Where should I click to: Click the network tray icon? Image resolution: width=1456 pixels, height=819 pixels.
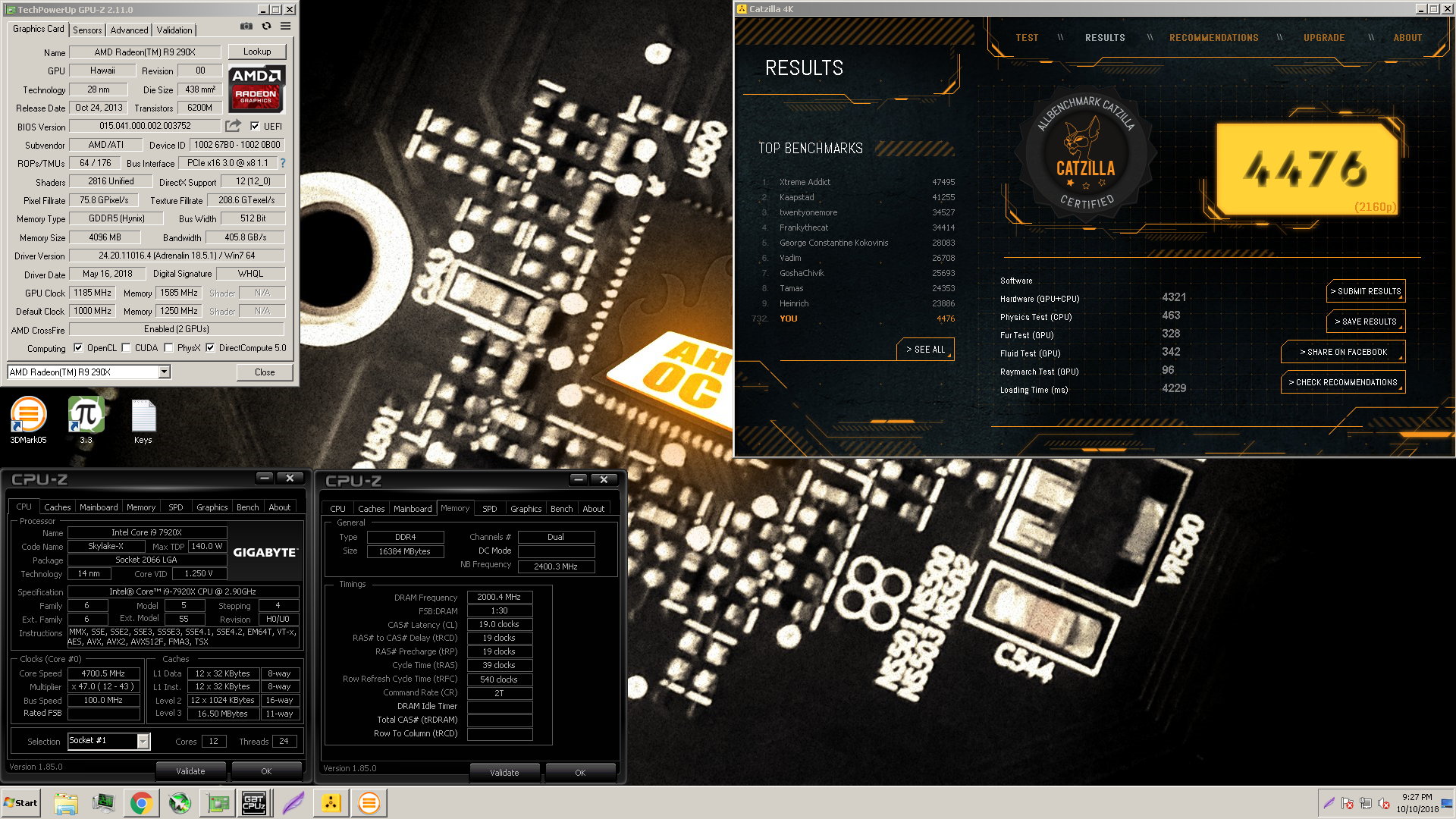pos(1366,803)
